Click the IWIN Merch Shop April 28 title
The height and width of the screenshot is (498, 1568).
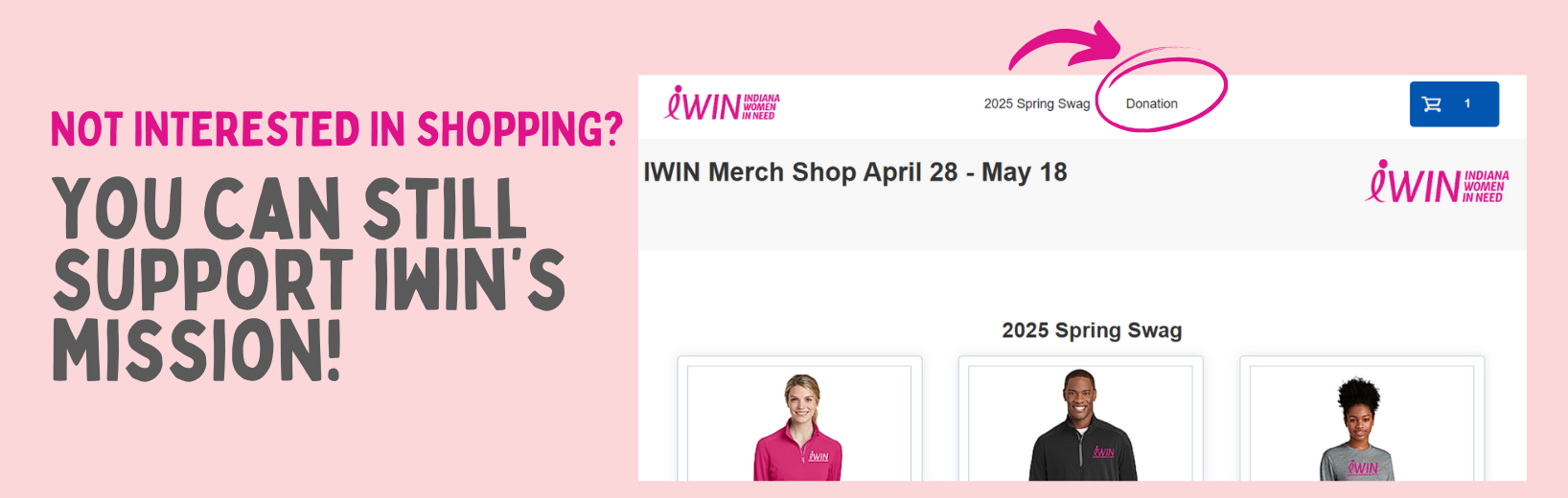point(855,172)
